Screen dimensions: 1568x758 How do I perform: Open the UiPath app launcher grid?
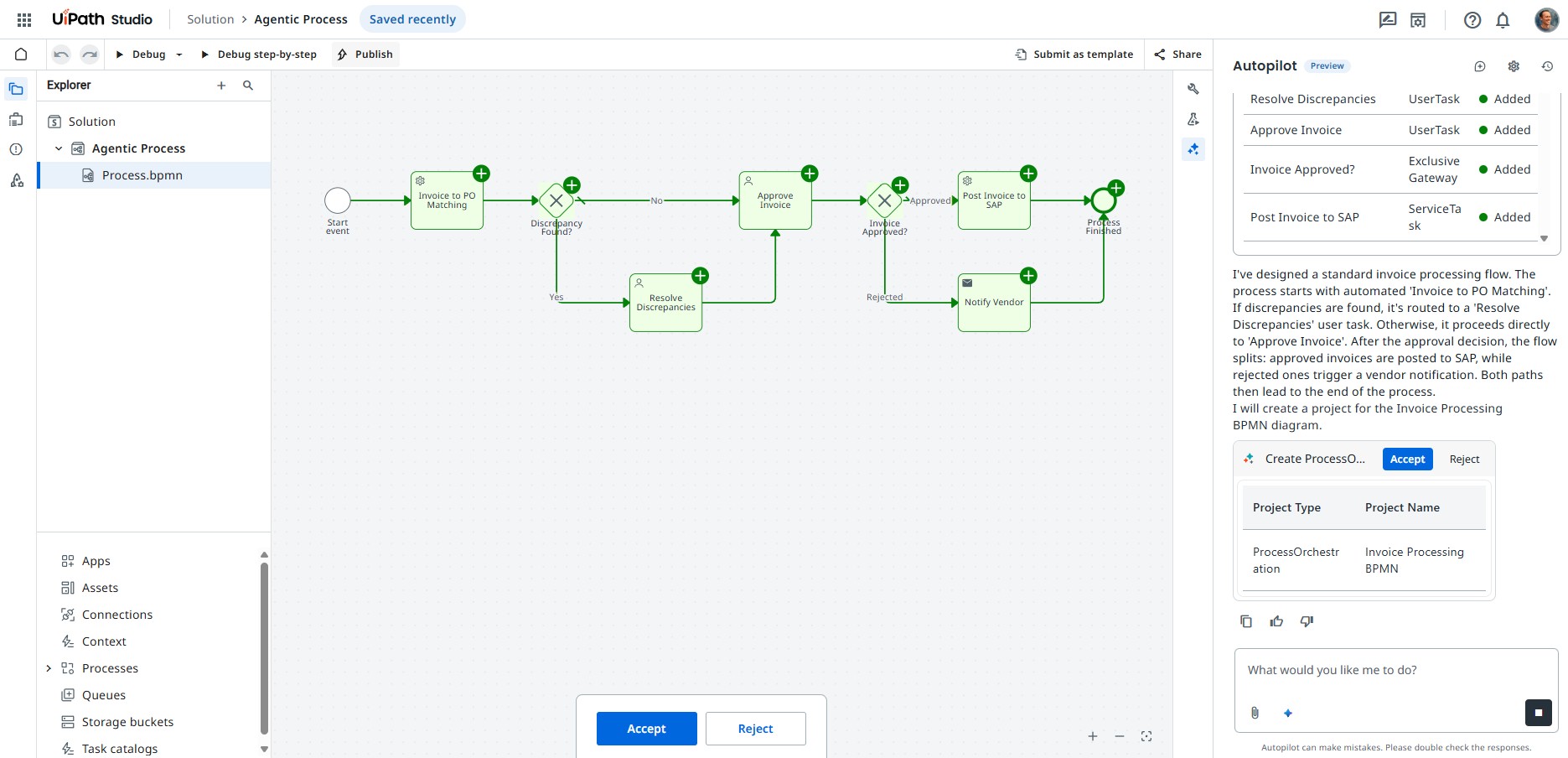click(x=24, y=19)
